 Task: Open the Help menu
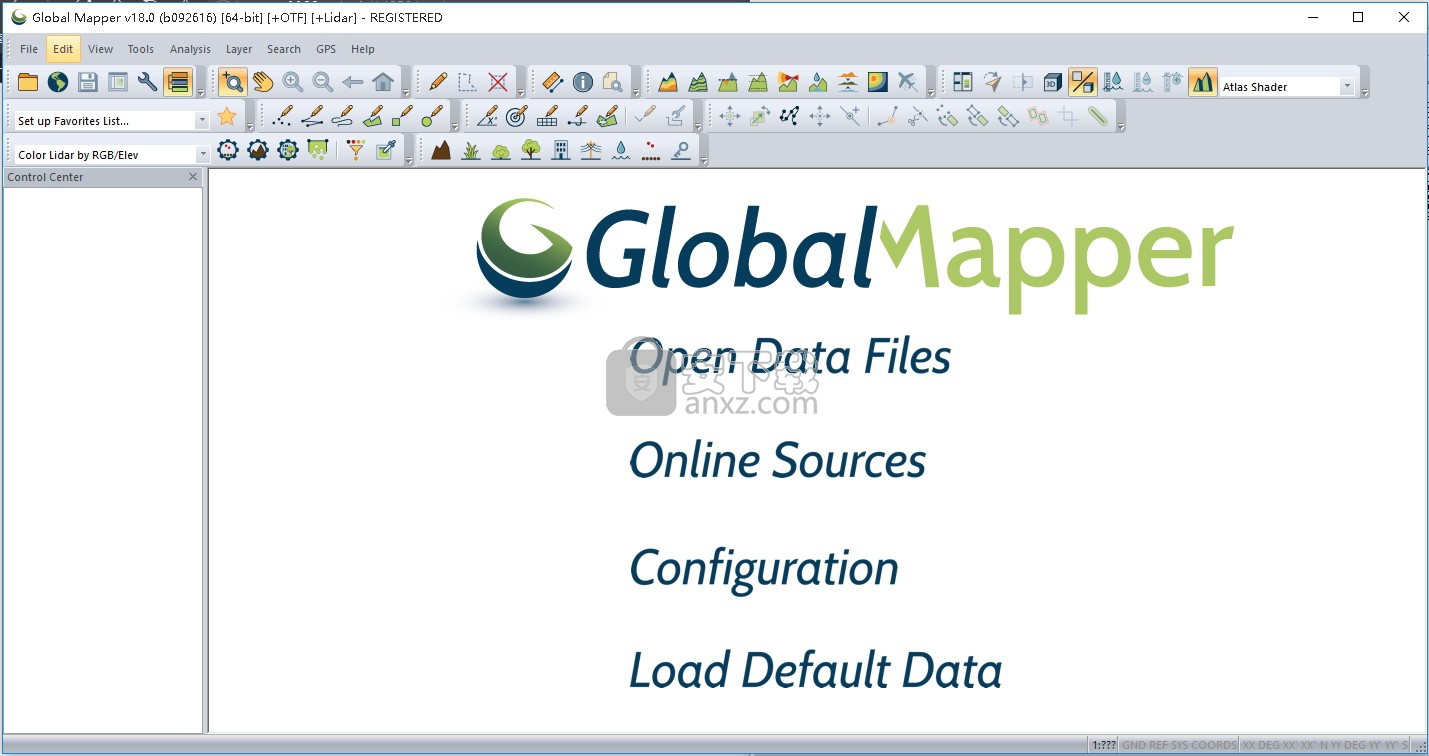(x=363, y=49)
